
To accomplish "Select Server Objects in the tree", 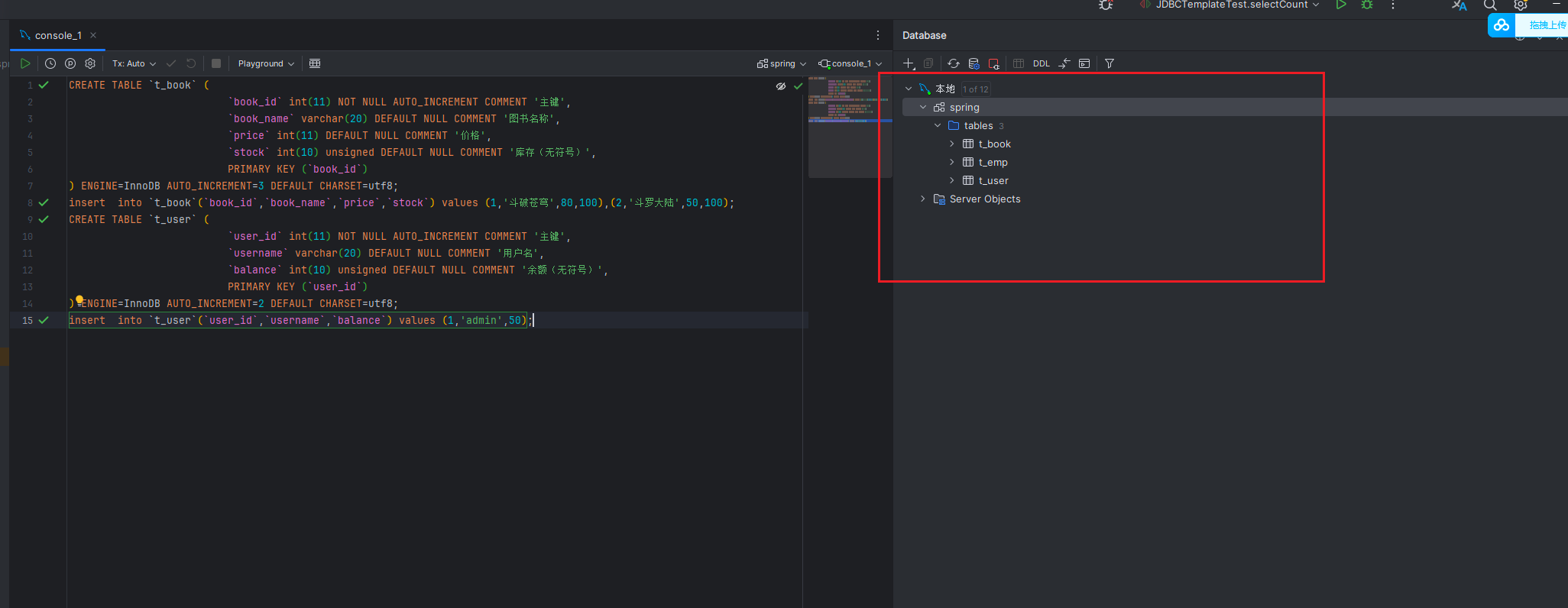I will (985, 199).
